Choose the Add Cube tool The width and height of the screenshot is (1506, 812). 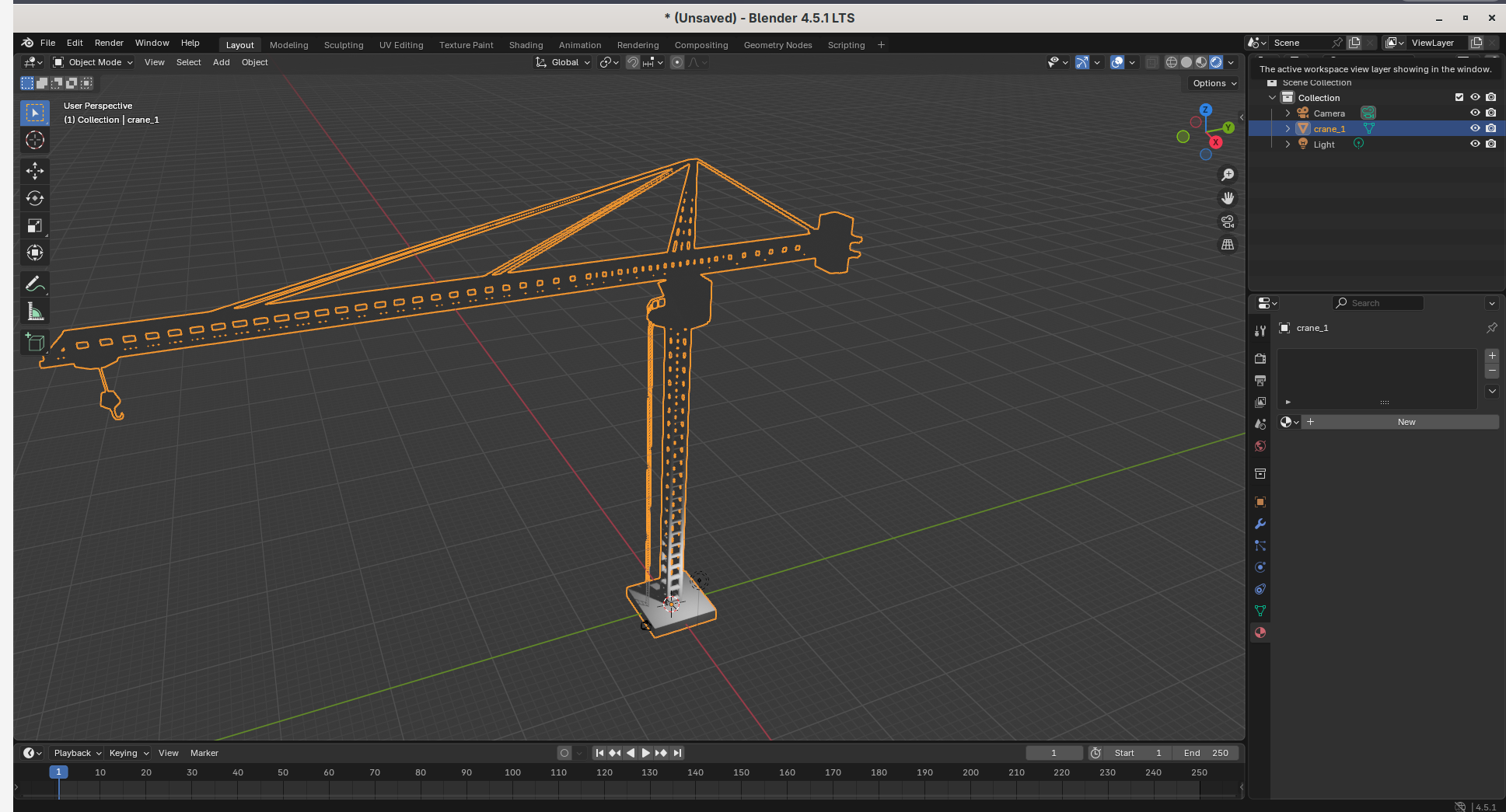pos(35,342)
